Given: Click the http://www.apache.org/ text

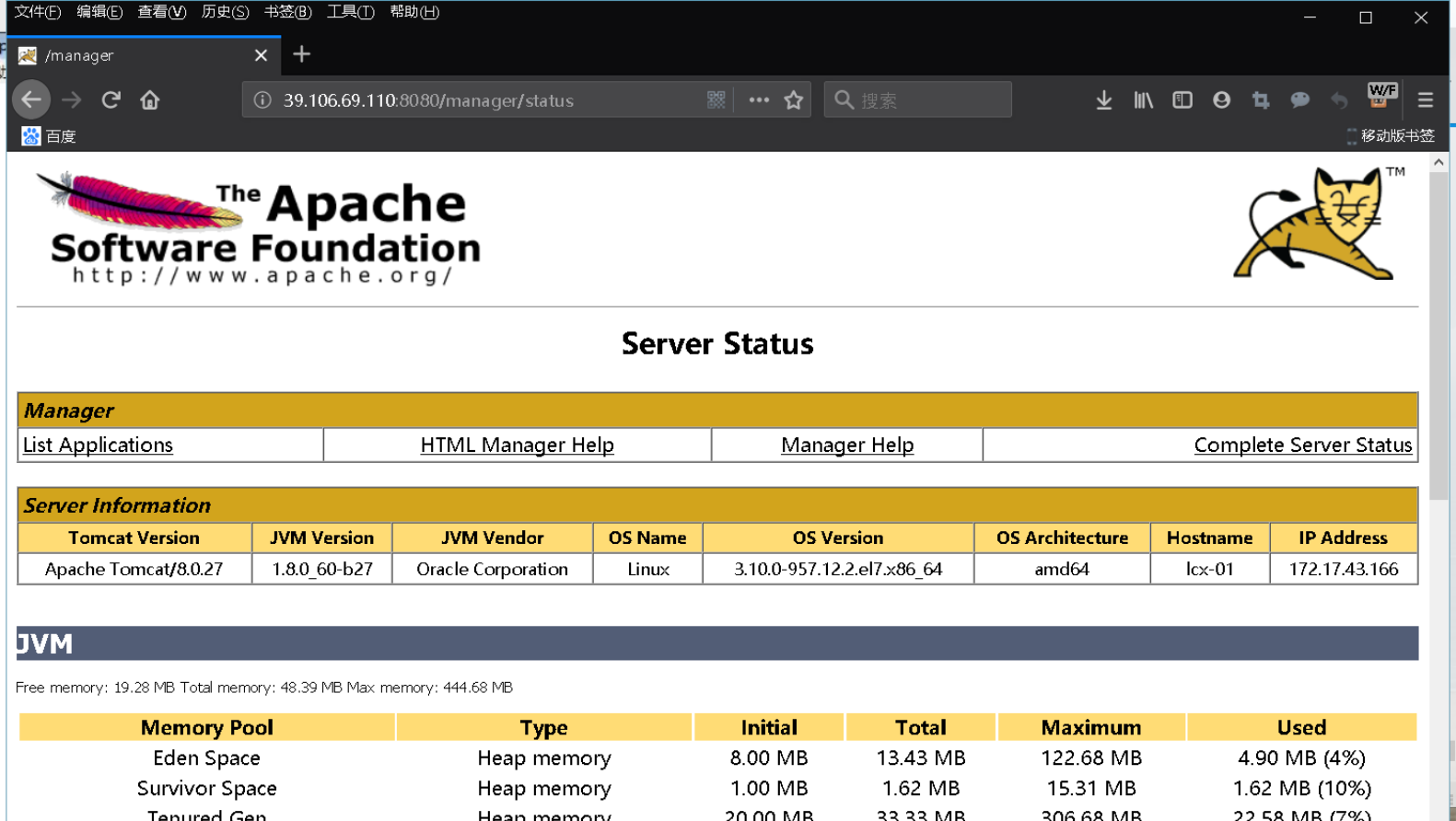Looking at the screenshot, I should point(262,275).
